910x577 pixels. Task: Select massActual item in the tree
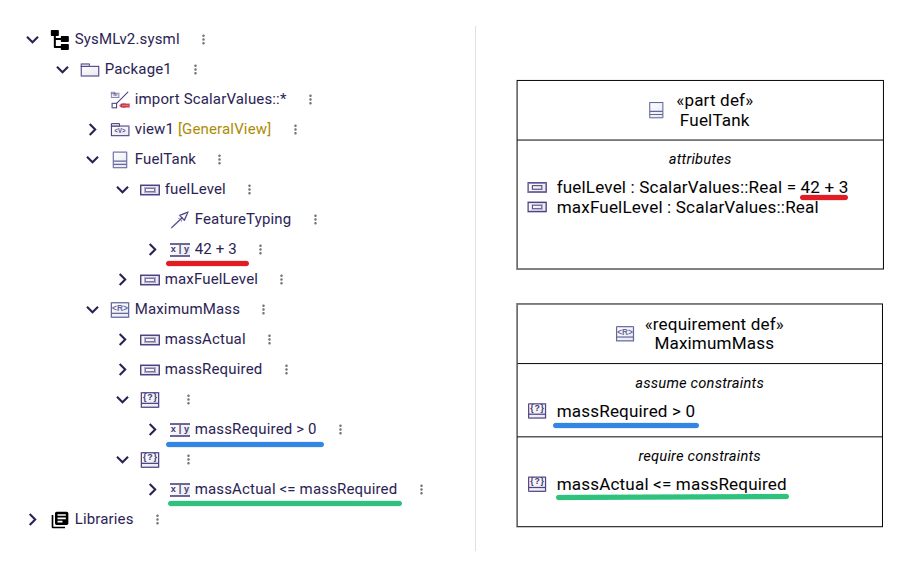pyautogui.click(x=205, y=340)
